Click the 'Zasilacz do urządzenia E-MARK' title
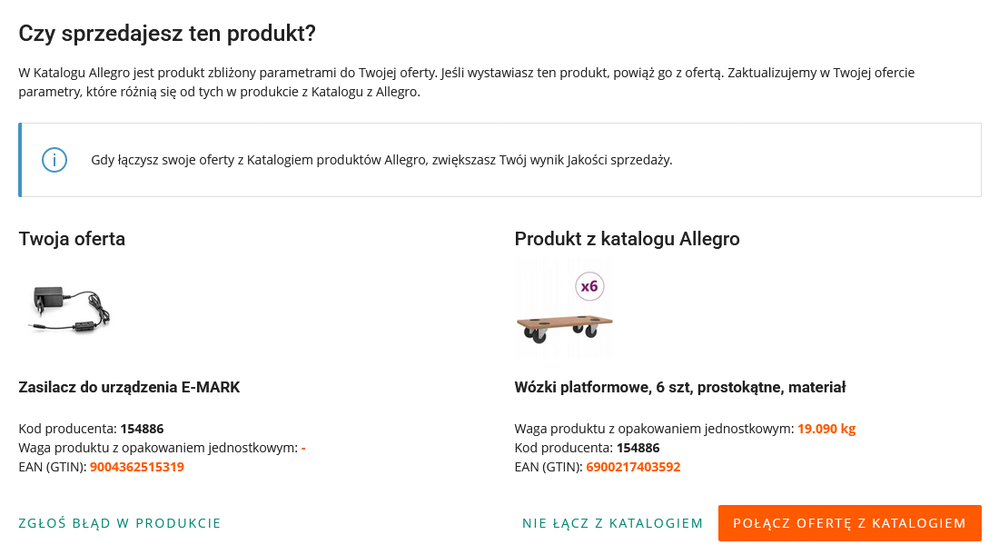The width and height of the screenshot is (999, 555). point(129,387)
